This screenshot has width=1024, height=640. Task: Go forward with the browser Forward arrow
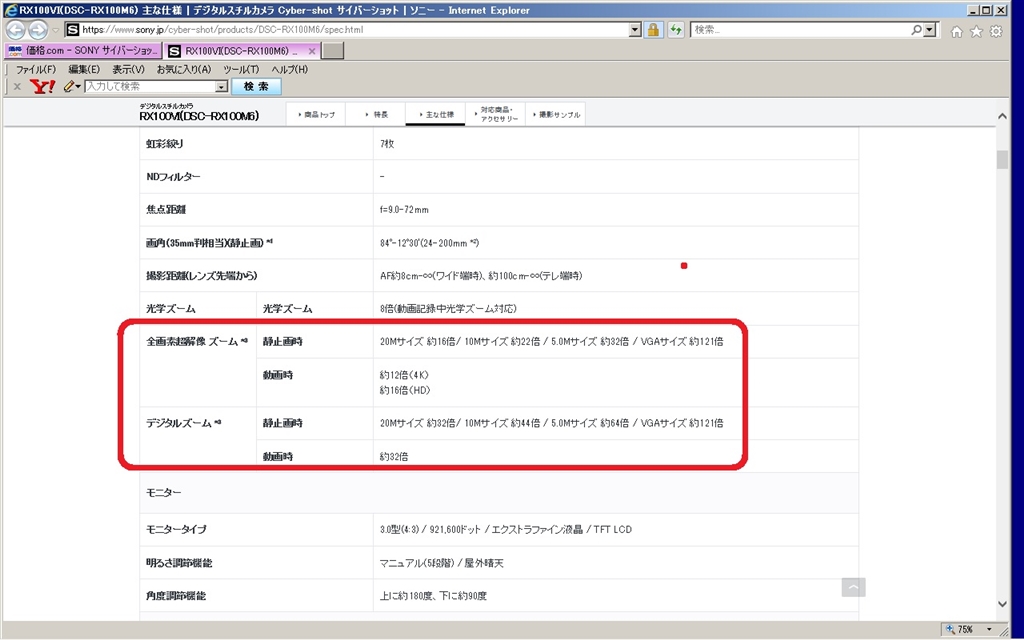tap(39, 30)
